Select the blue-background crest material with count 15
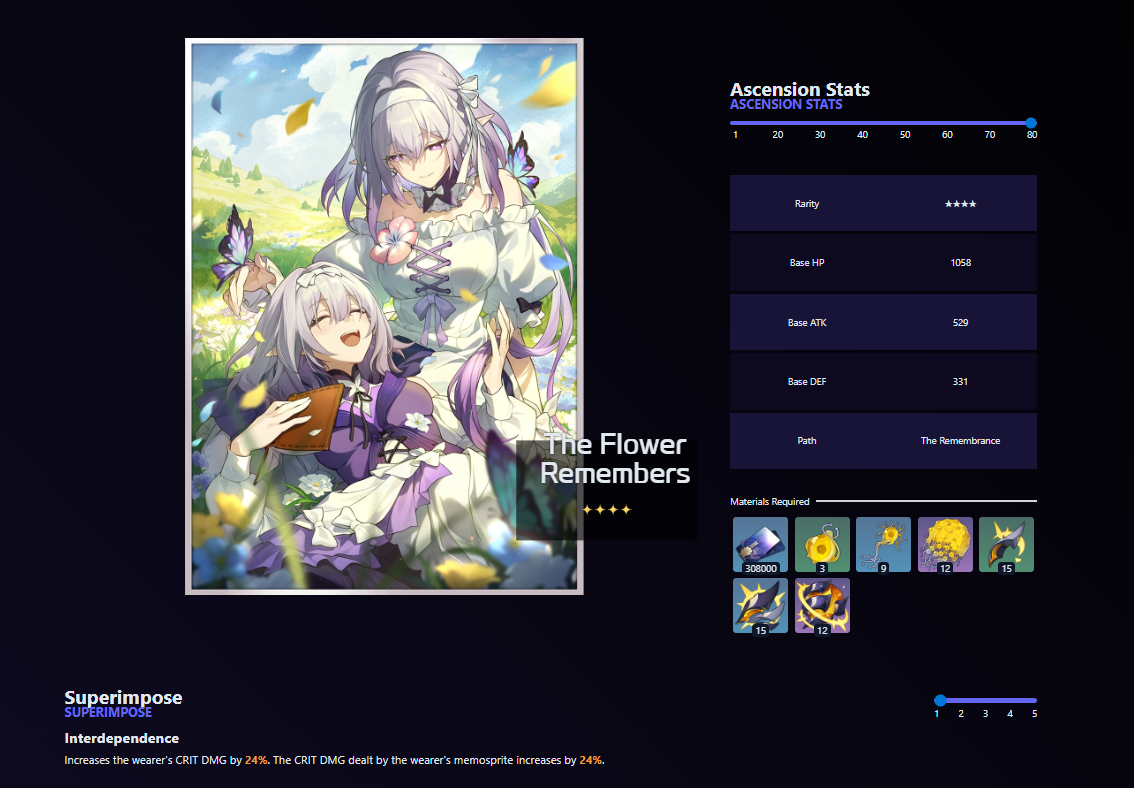1134x788 pixels. coord(760,606)
